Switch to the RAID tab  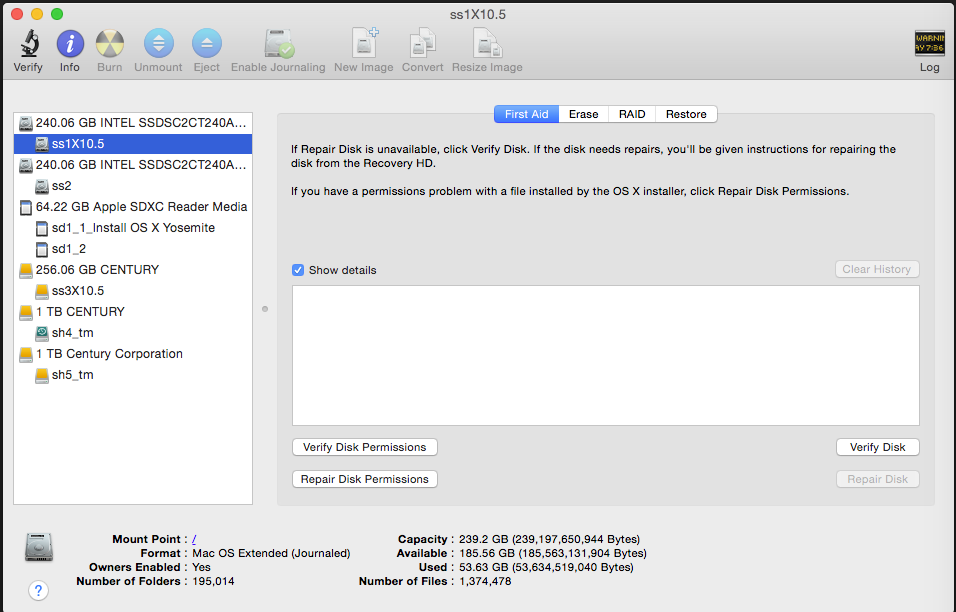coord(632,114)
